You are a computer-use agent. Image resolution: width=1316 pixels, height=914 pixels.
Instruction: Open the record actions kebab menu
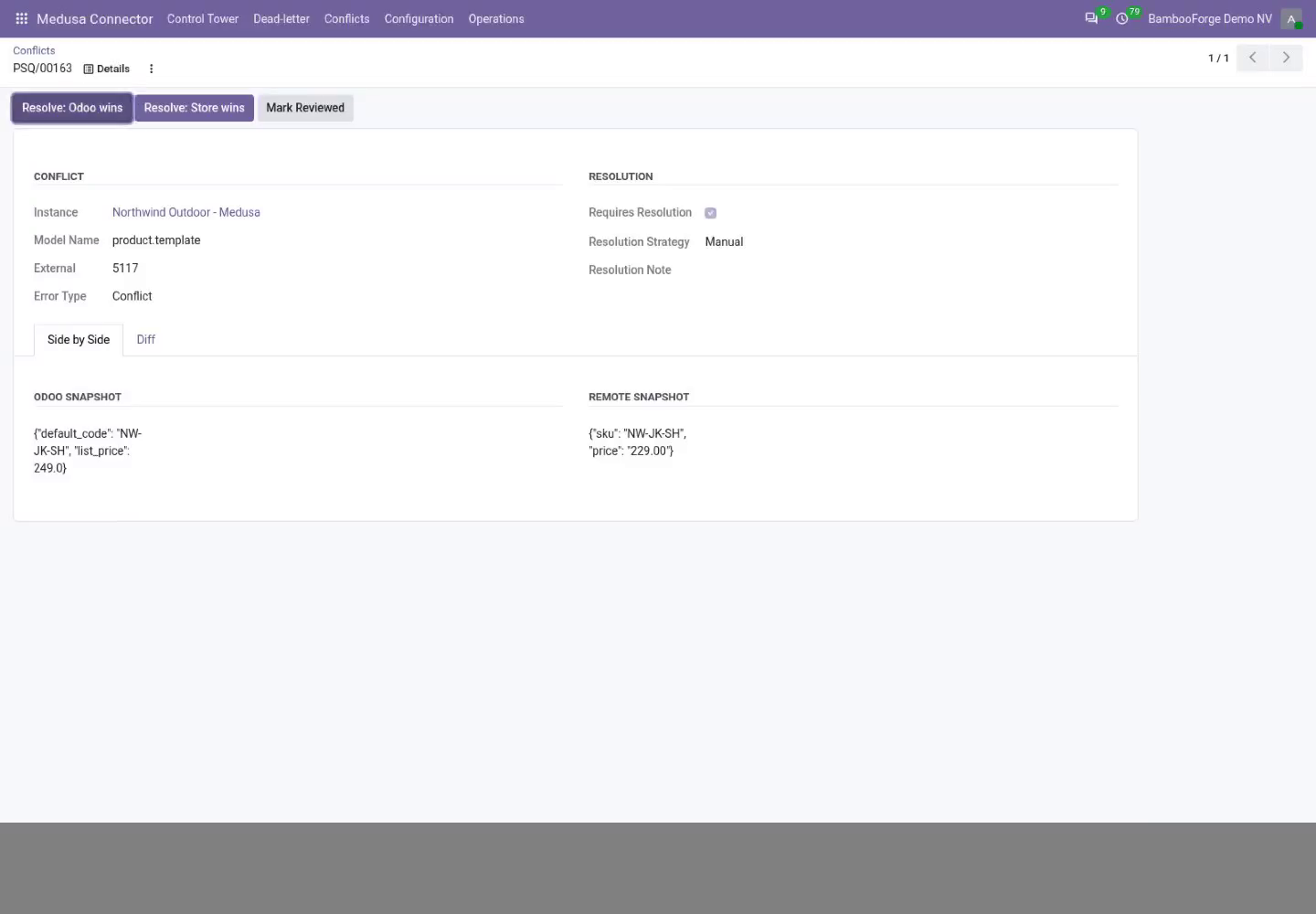click(152, 69)
